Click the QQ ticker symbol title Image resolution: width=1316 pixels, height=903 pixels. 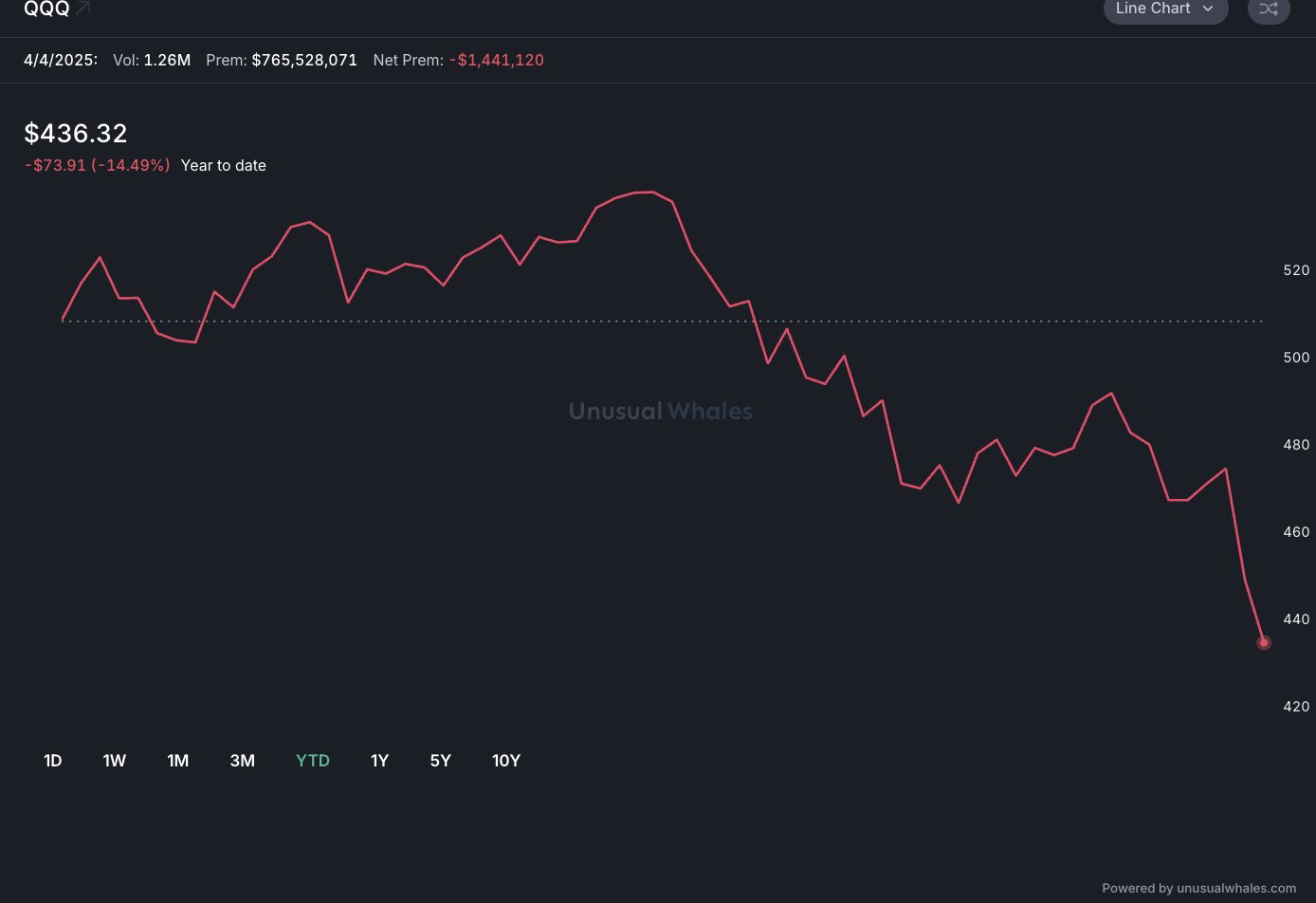click(46, 9)
